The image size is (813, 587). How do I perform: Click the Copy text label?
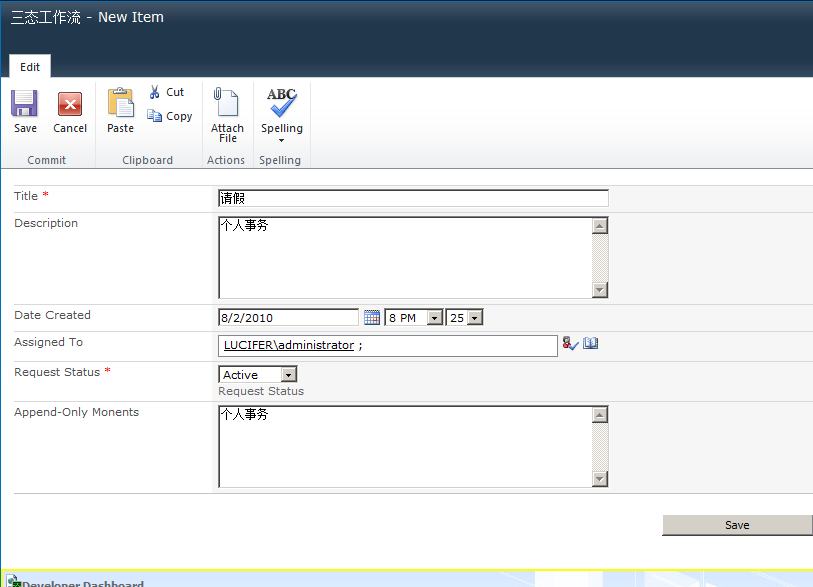click(179, 117)
